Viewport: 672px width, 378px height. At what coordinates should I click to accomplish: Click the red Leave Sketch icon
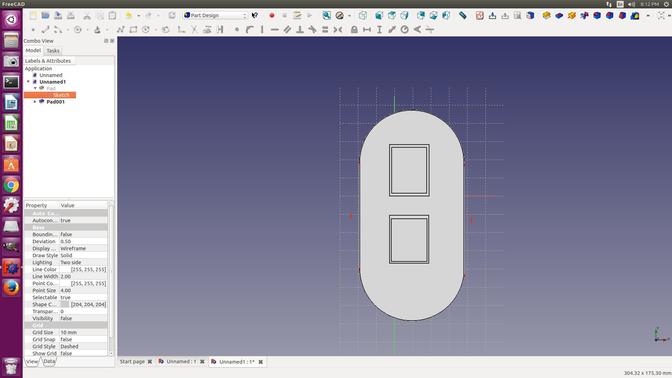pos(480,15)
